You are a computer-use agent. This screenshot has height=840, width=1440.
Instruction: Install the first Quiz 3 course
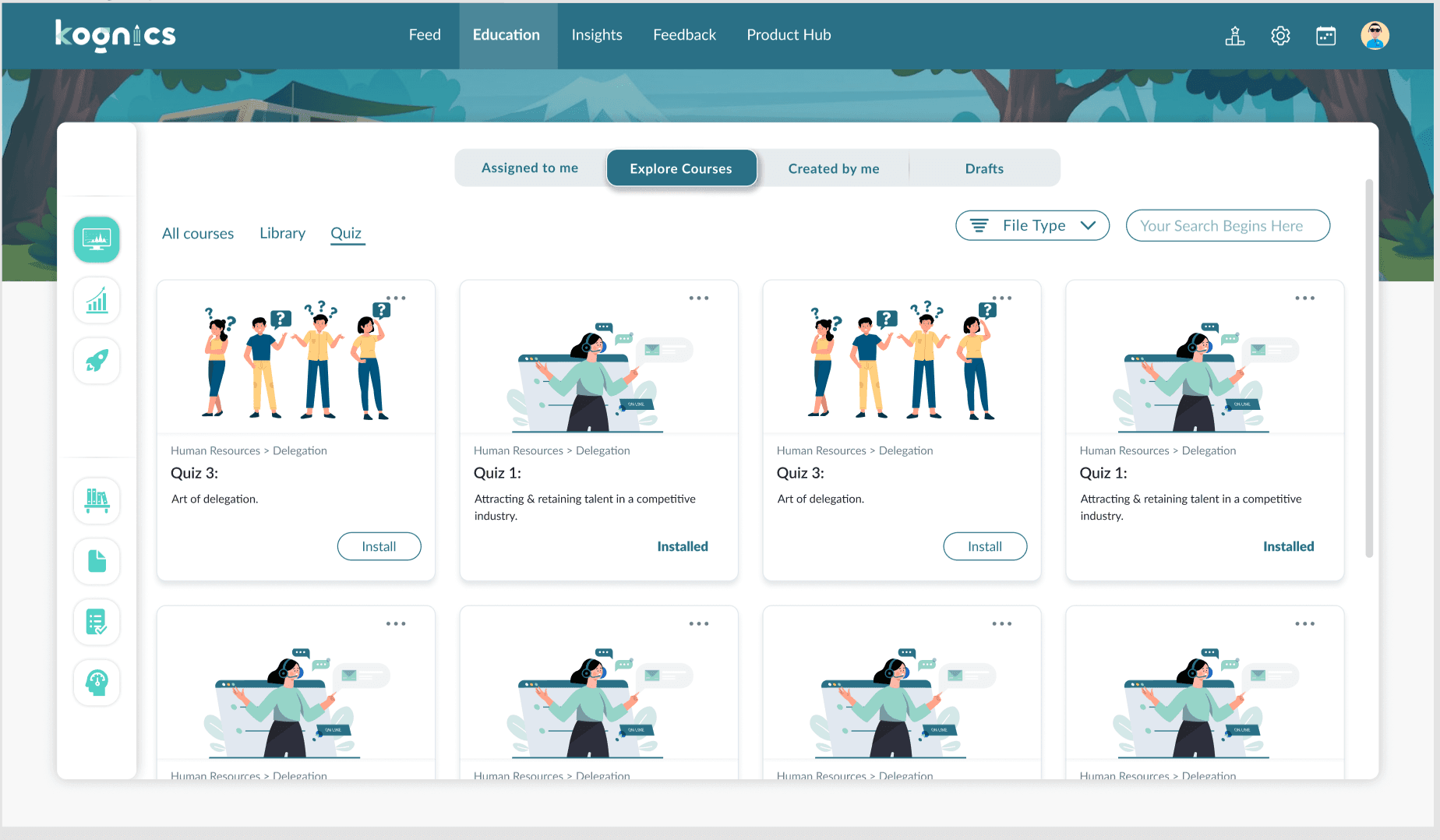click(x=379, y=547)
